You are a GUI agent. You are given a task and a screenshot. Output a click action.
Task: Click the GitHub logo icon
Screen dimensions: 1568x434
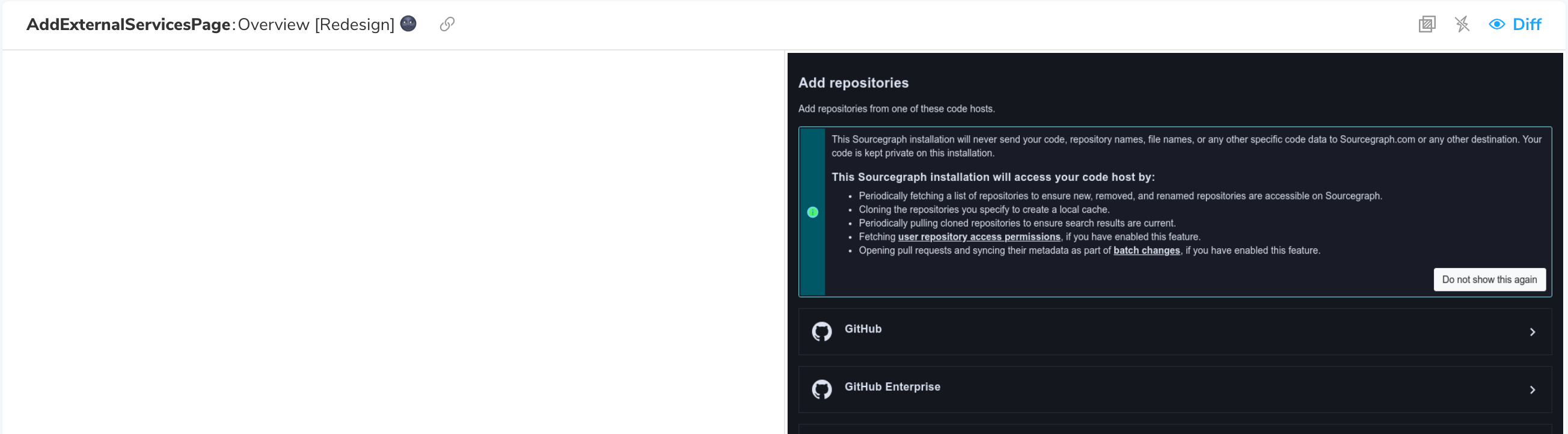pos(822,332)
